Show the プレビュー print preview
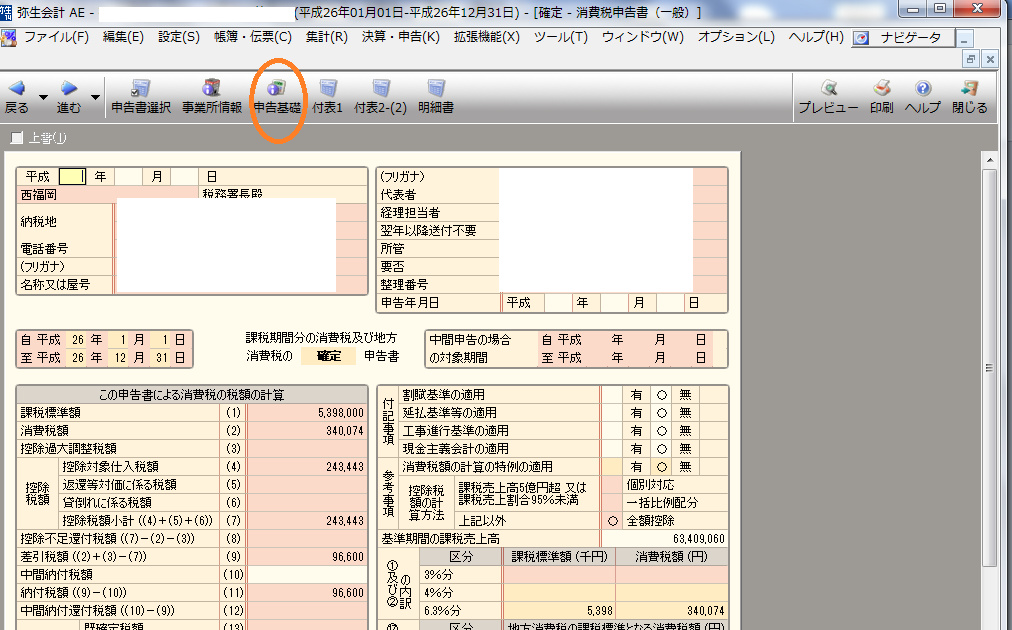This screenshot has height=630, width=1012. click(828, 90)
